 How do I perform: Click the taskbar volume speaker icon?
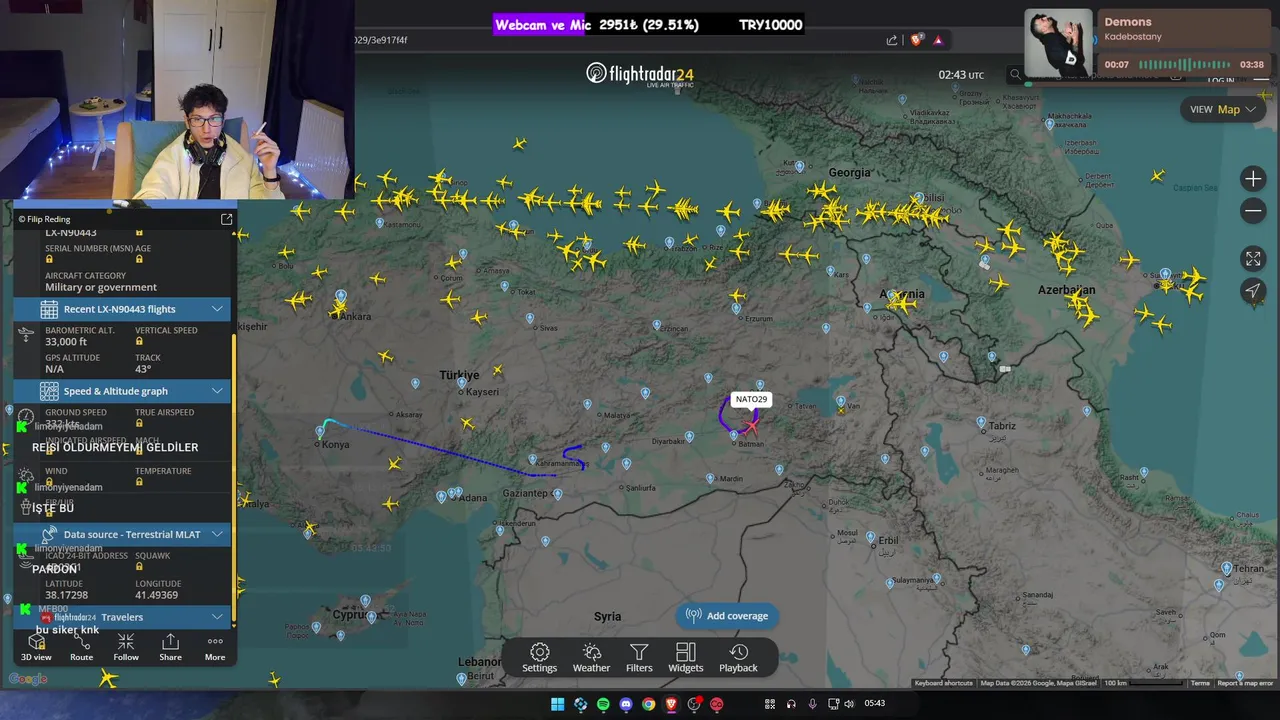click(849, 704)
